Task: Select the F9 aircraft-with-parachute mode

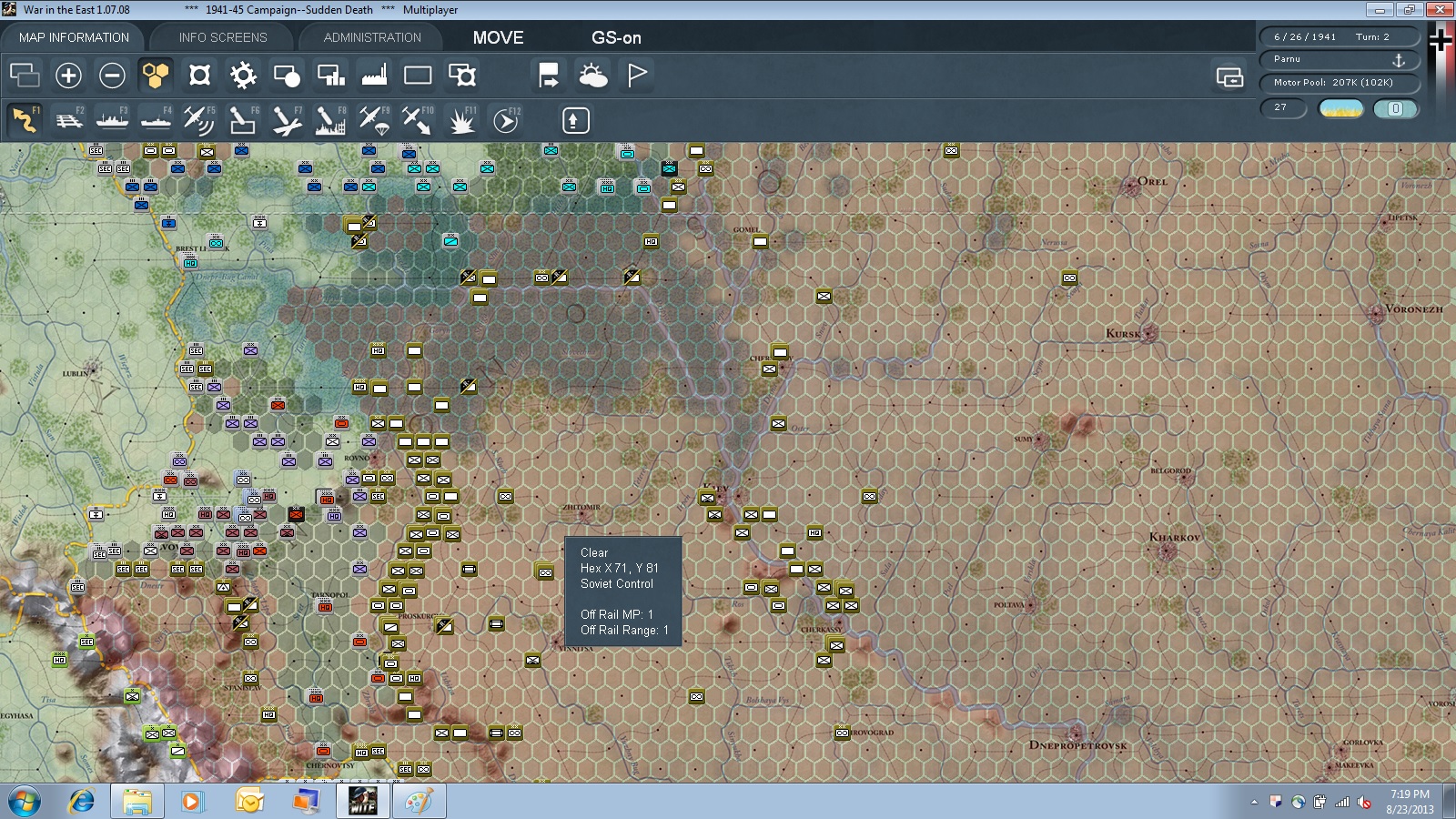Action: coord(374,119)
